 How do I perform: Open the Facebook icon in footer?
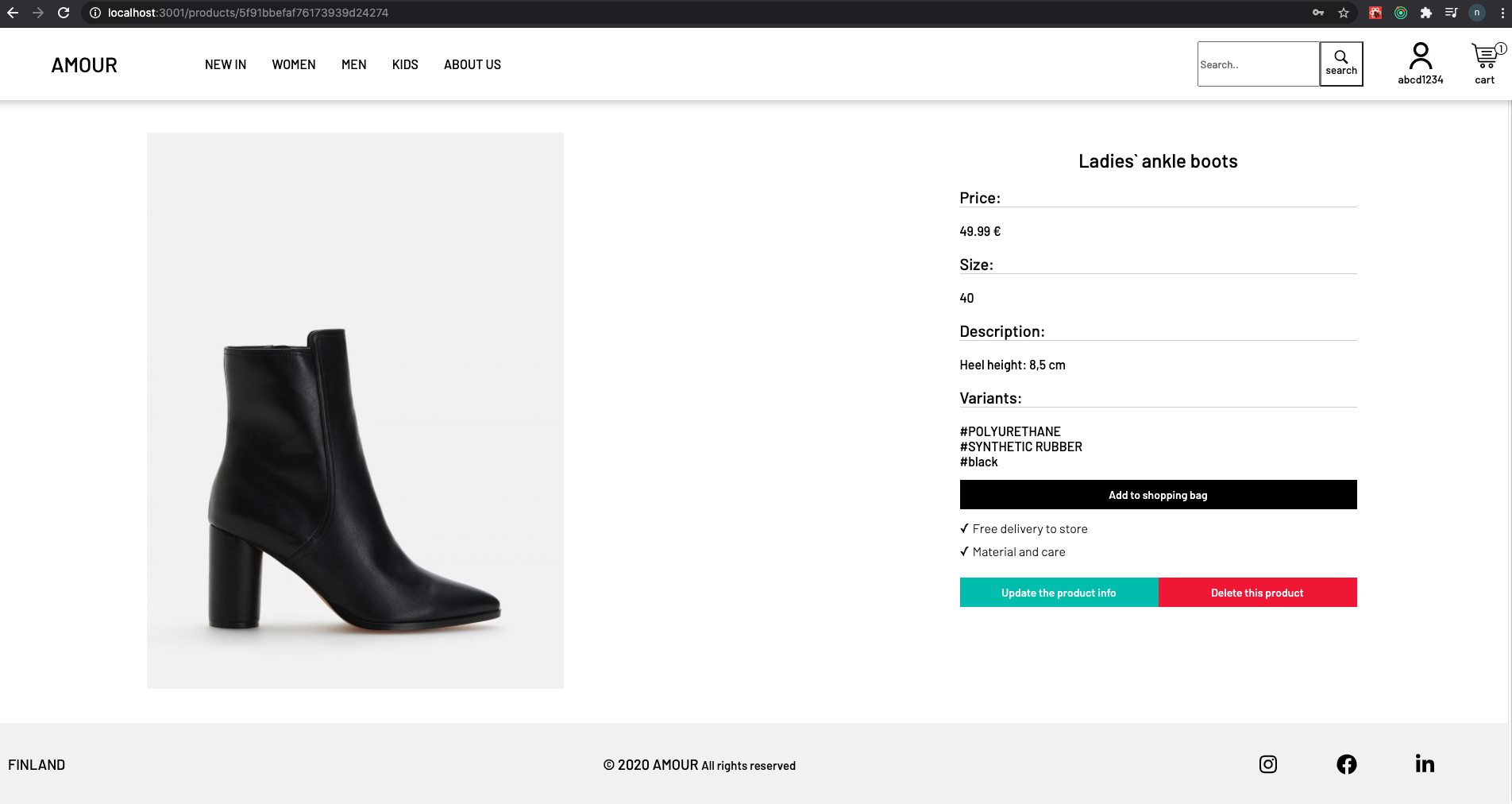click(x=1347, y=764)
